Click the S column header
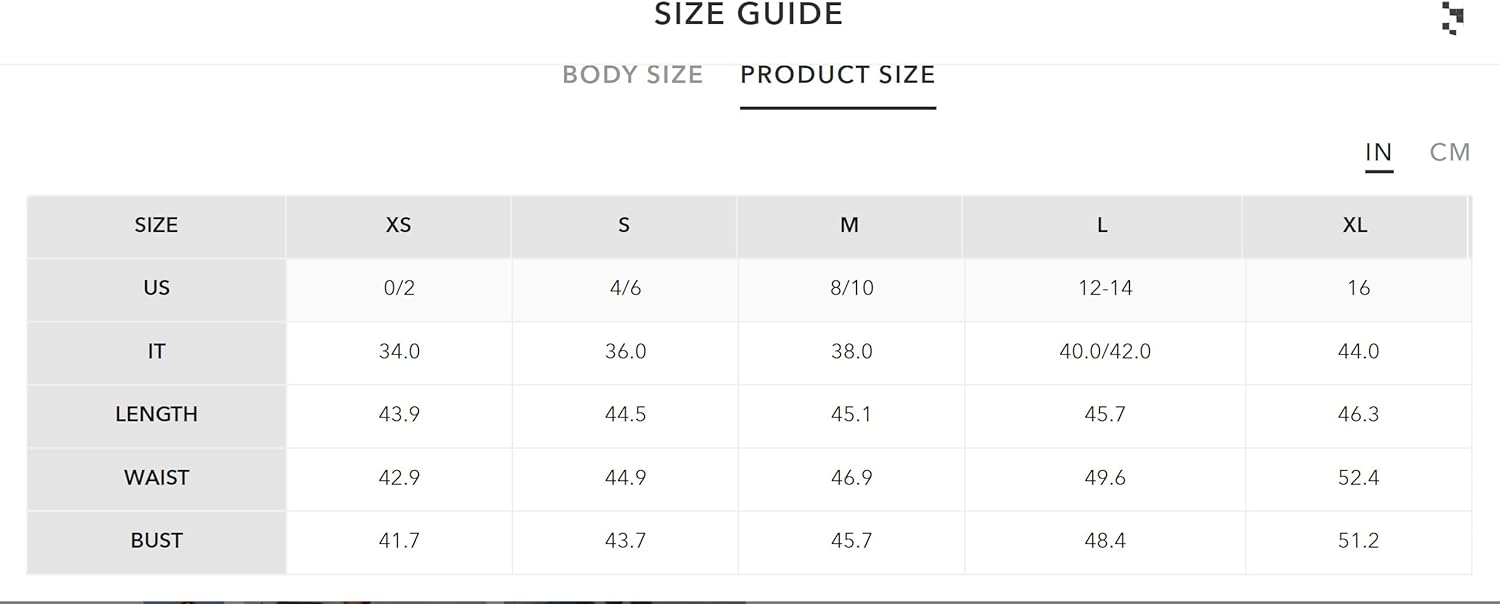Screen dimensions: 1500x604 [x=624, y=226]
